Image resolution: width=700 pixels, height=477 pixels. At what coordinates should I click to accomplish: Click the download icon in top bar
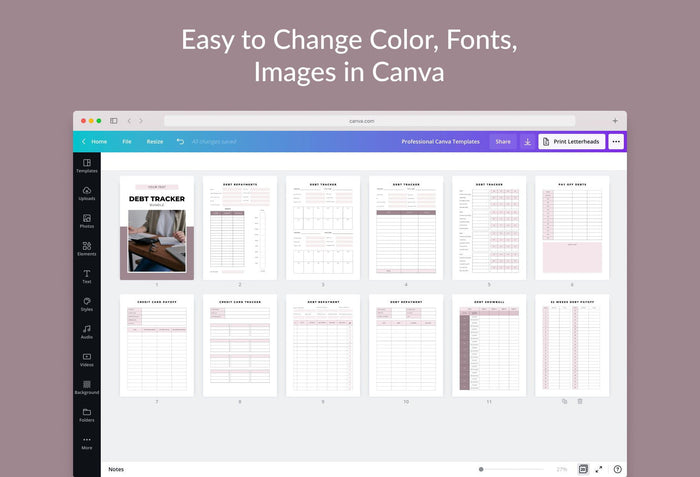click(x=527, y=142)
